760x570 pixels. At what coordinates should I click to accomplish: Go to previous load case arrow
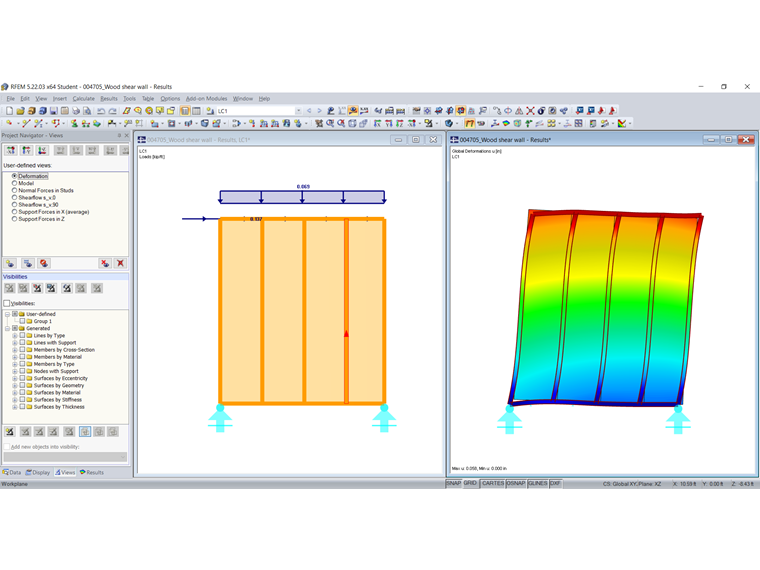(309, 111)
